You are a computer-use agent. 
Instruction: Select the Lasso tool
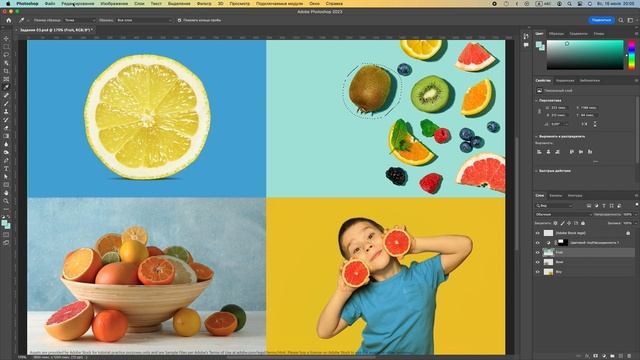pos(6,55)
